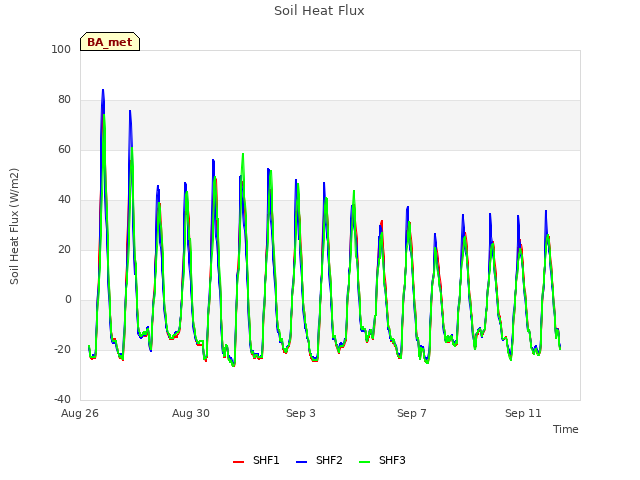The image size is (640, 480).
Task: Click the Sep 11 x-axis label
Action: pos(523,413)
